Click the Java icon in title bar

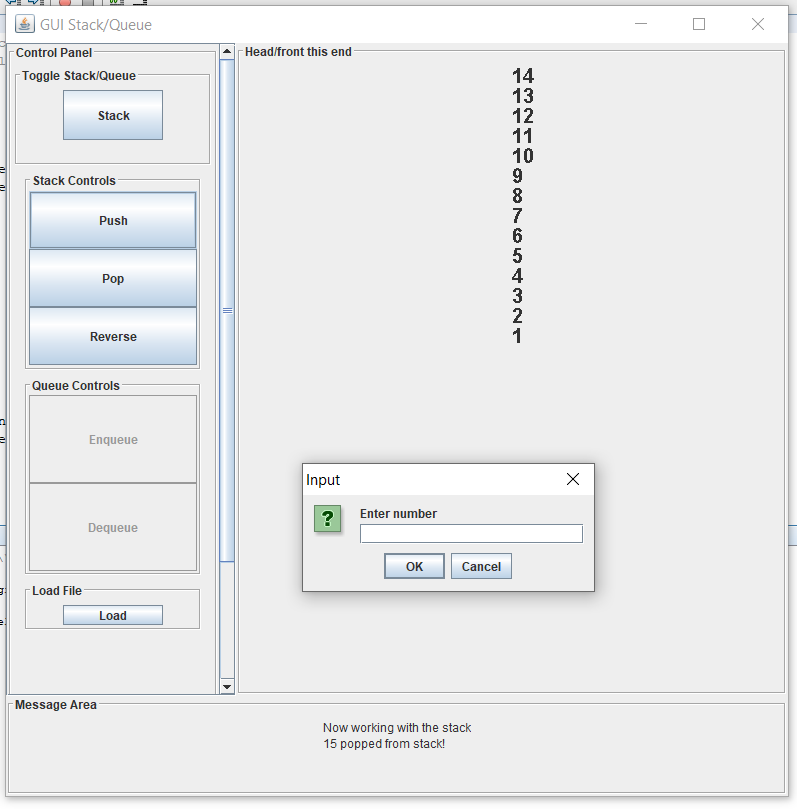click(x=24, y=24)
